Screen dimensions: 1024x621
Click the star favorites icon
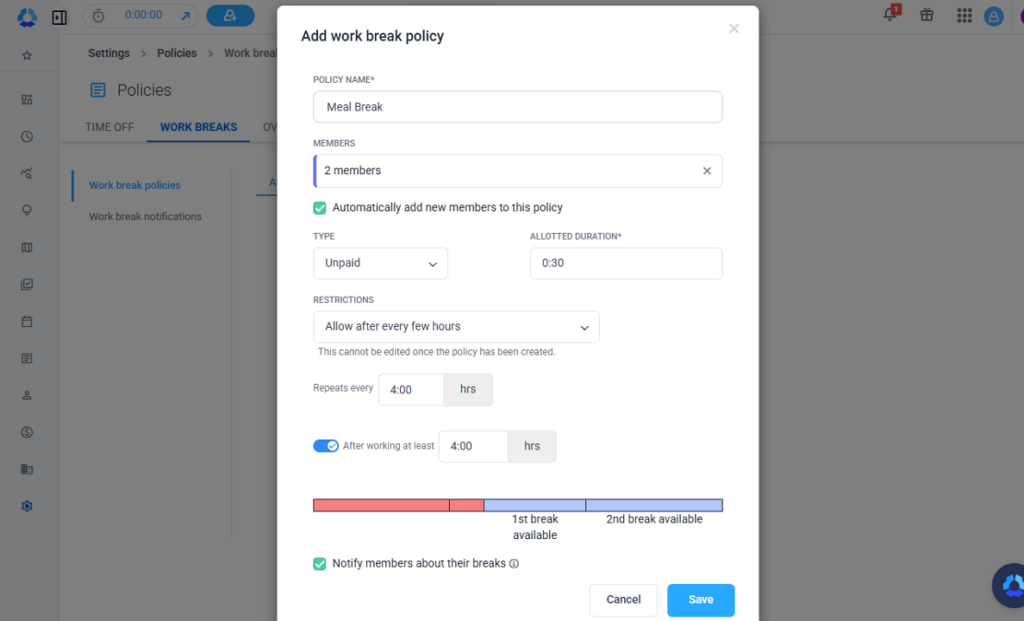pyautogui.click(x=27, y=56)
